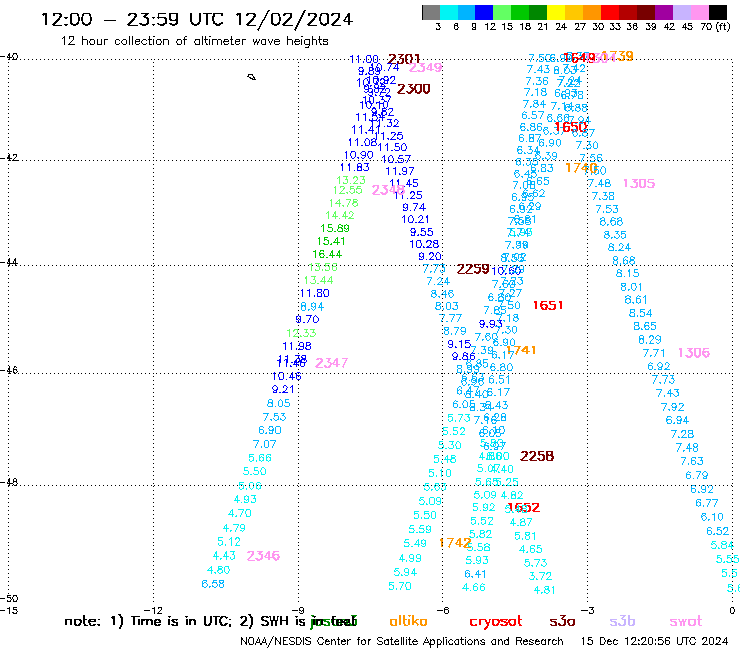Click the dark red pass label '2258'
The image size is (740, 650).
[x=537, y=456]
